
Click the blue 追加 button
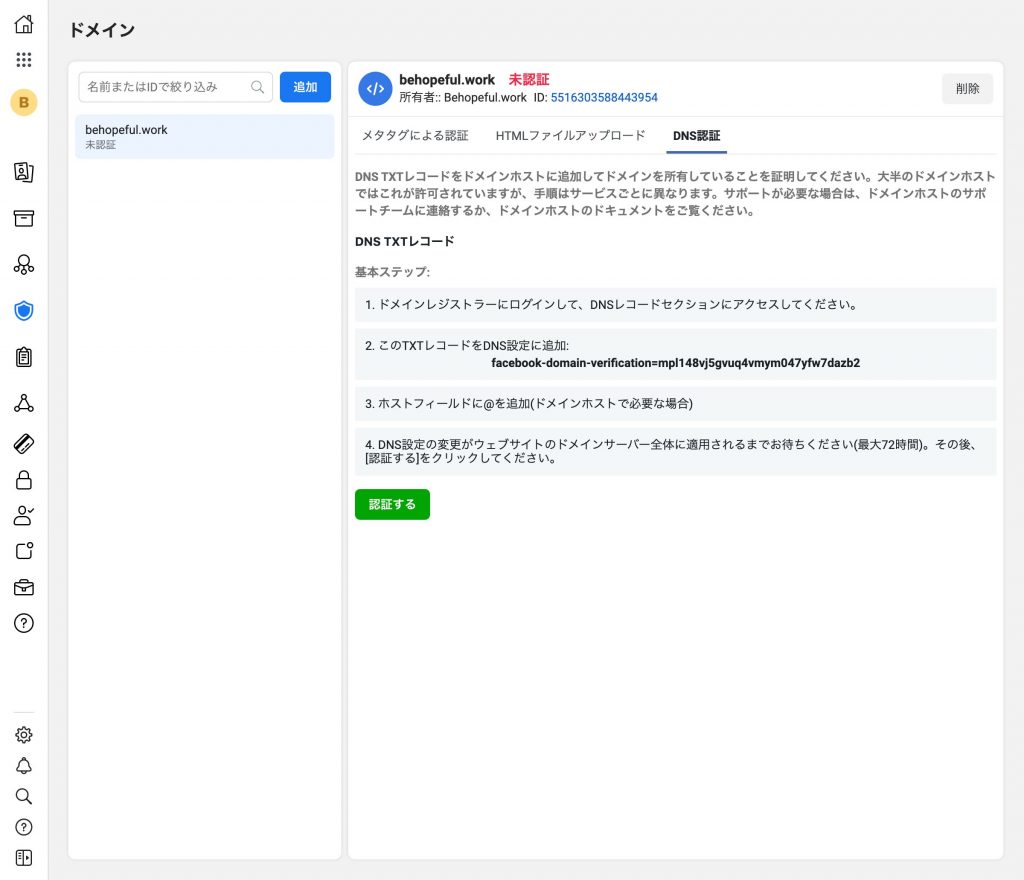[x=305, y=87]
